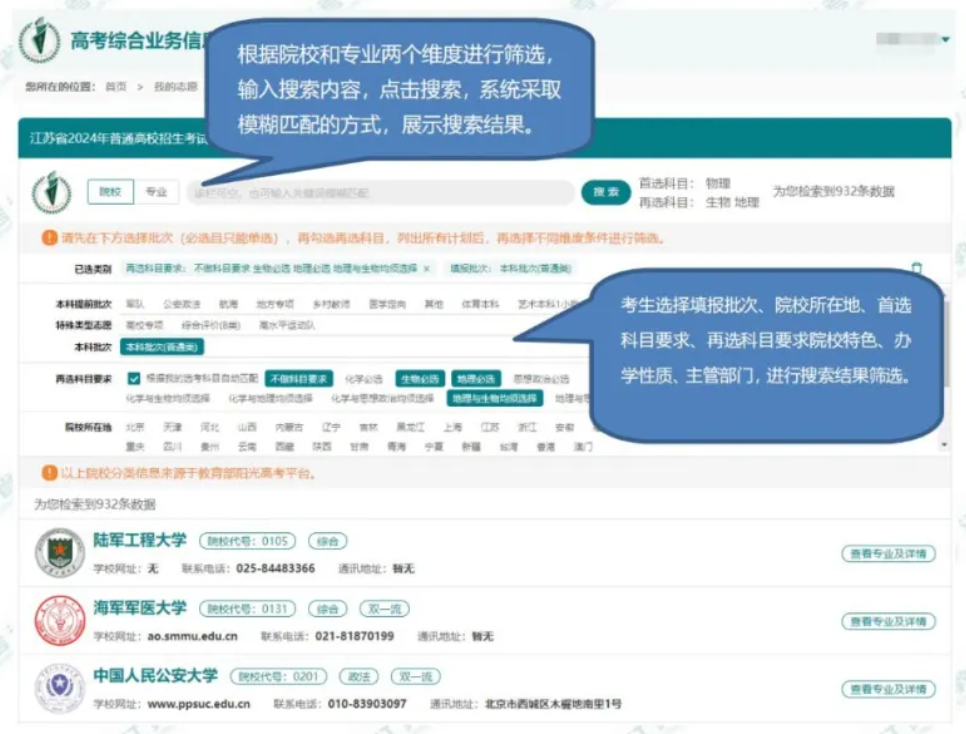The image size is (966, 734).
Task: Click 双一流 tag beside 海军军医大学
Action: pyautogui.click(x=384, y=609)
